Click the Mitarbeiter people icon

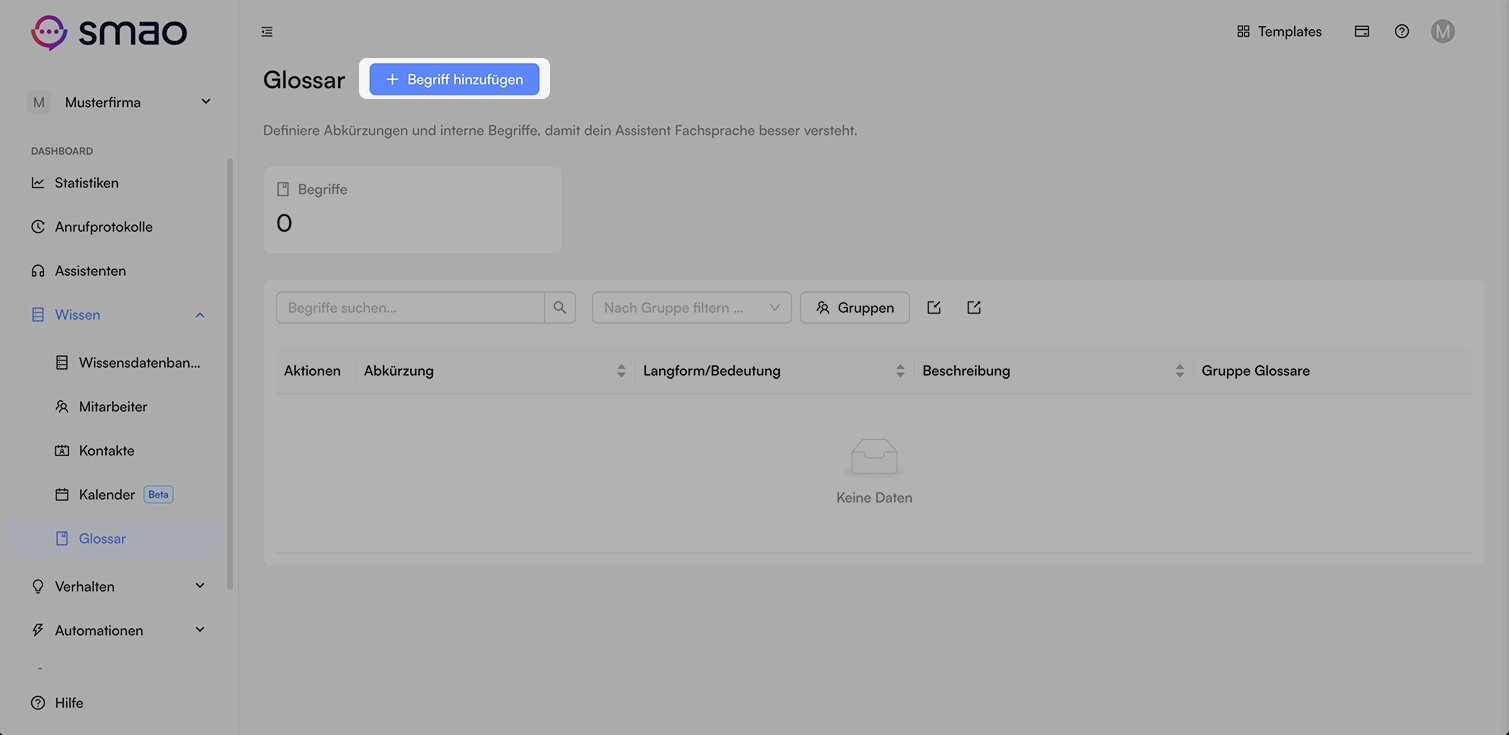[62, 407]
